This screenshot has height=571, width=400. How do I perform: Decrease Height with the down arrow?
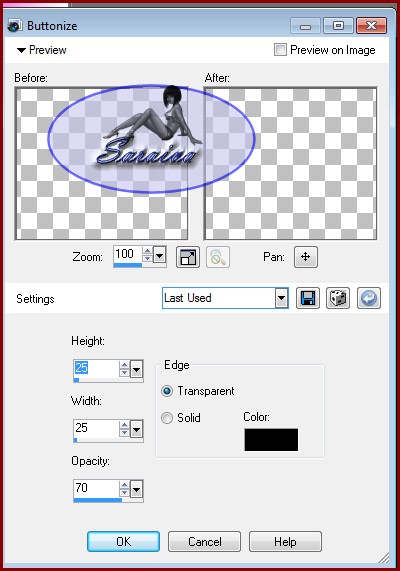click(124, 373)
